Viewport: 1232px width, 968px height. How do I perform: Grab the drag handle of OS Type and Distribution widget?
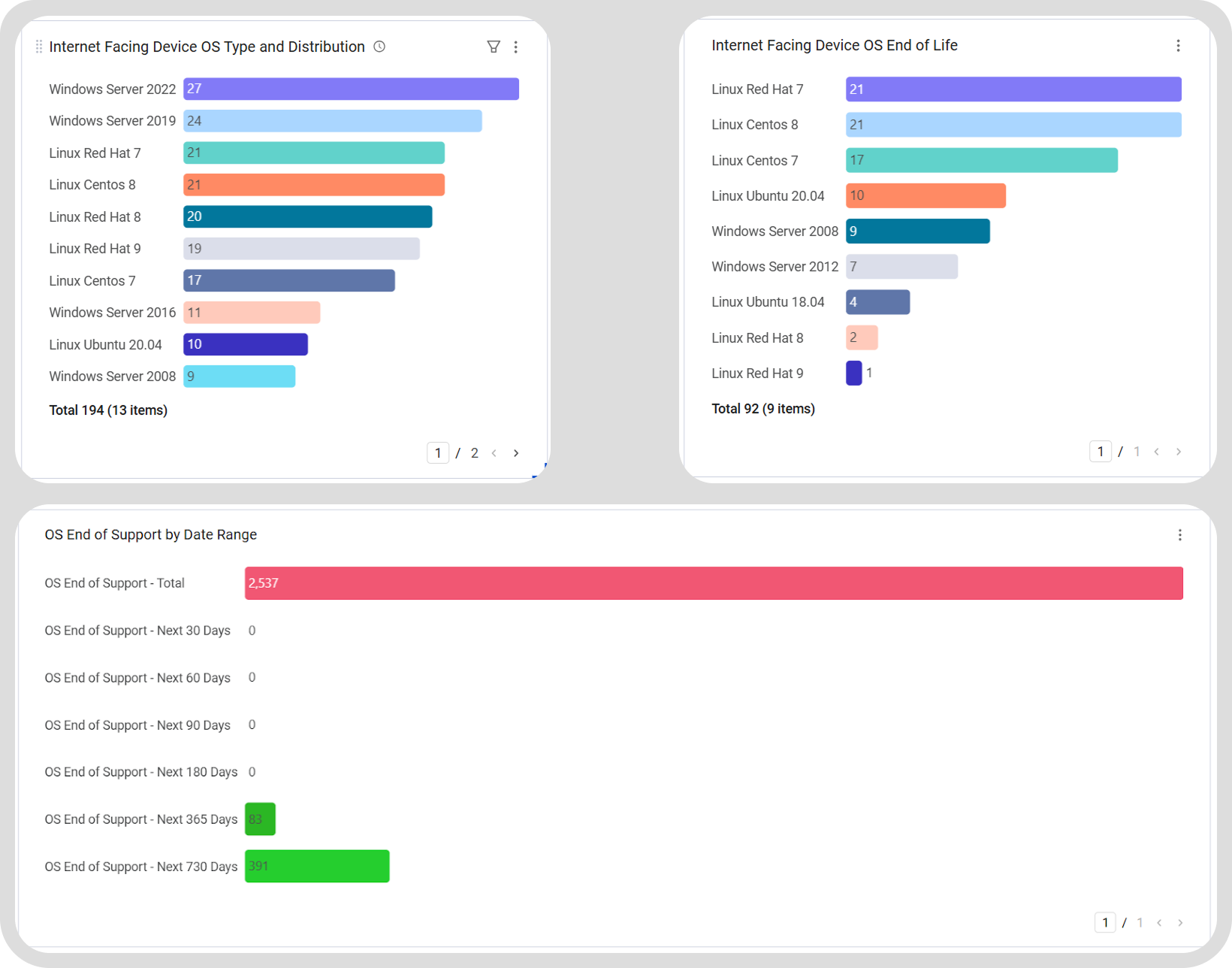[39, 47]
